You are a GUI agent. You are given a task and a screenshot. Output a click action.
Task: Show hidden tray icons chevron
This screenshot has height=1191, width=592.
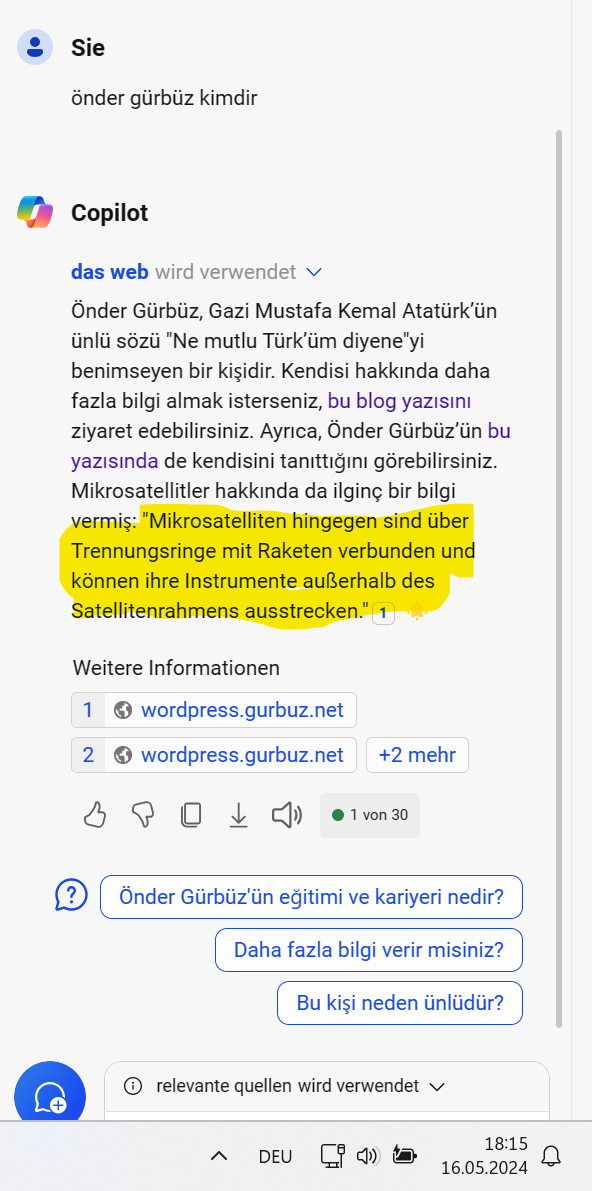219,1156
